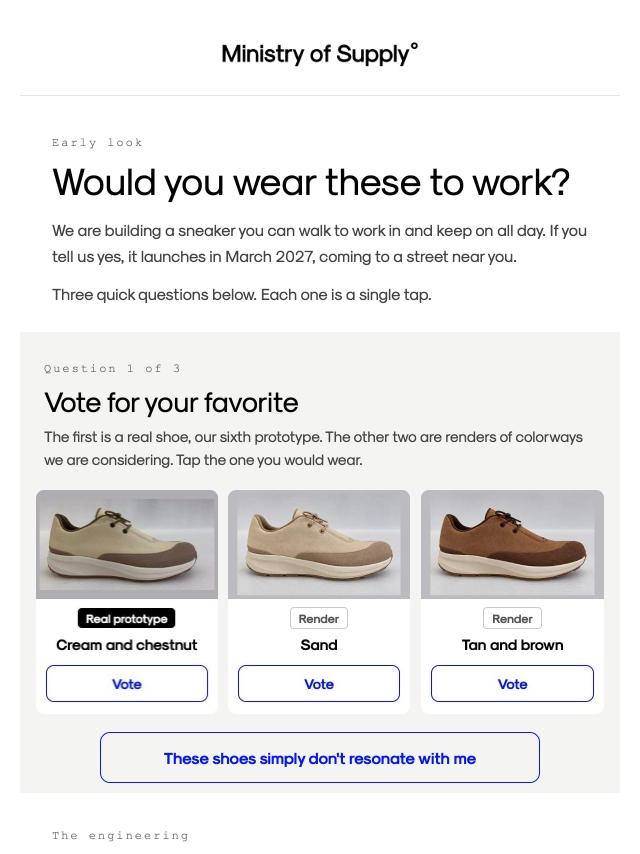This screenshot has width=640, height=854.
Task: Click the 'Three quick questions below' sentence
Action: [x=242, y=295]
